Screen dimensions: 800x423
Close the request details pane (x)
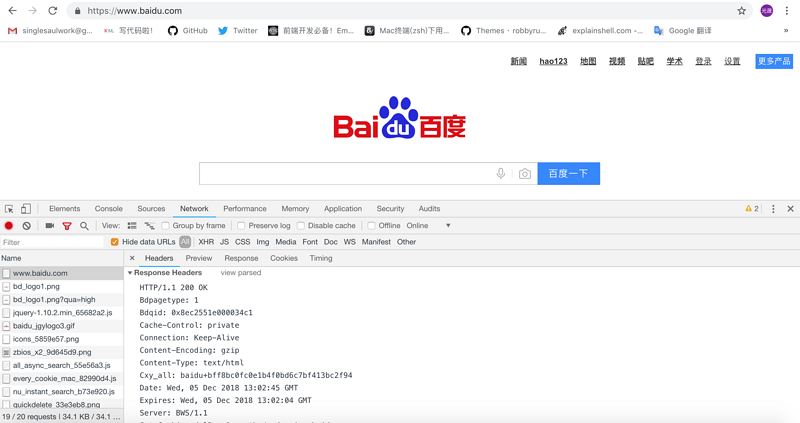pos(132,258)
